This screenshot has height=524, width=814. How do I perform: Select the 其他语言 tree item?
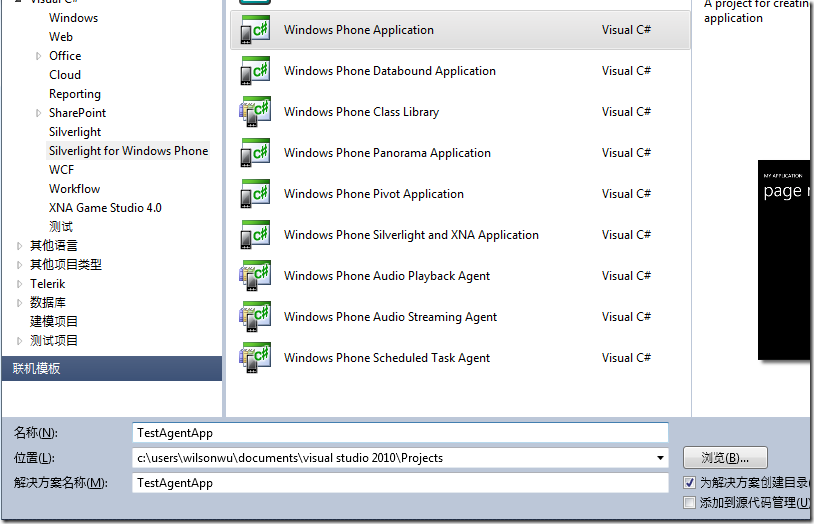[53, 246]
